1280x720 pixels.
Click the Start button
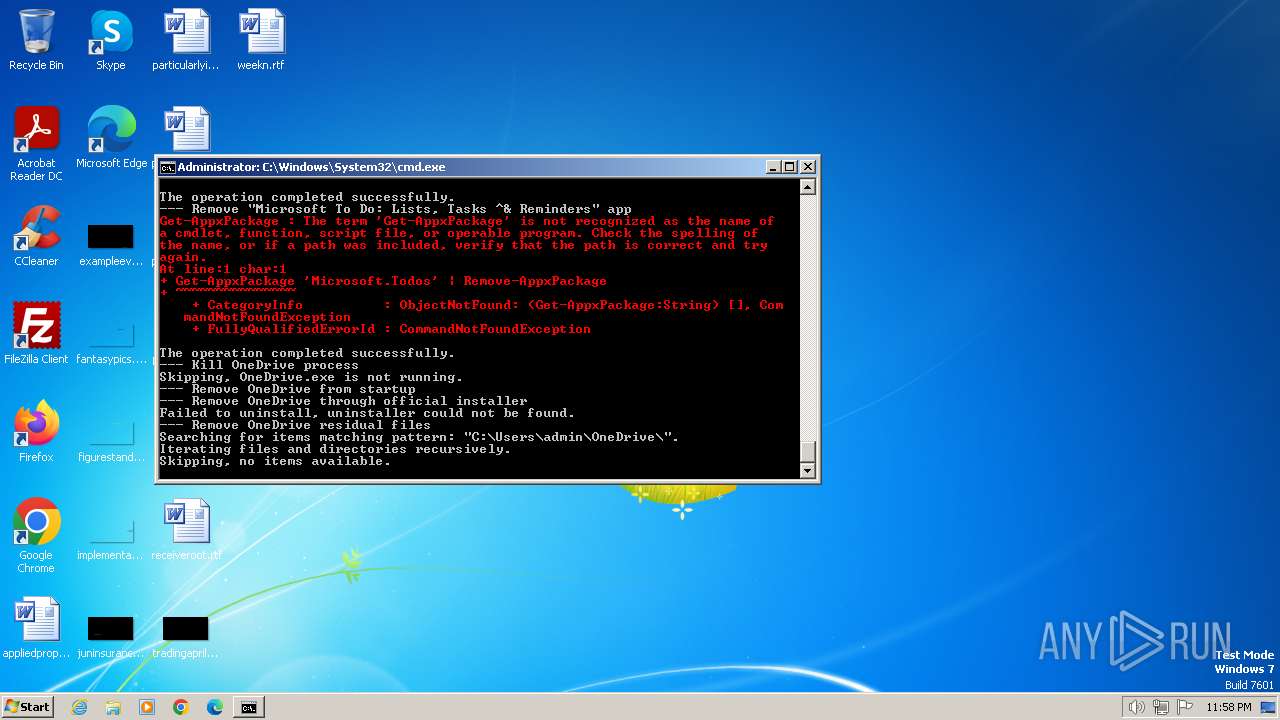tap(27, 707)
